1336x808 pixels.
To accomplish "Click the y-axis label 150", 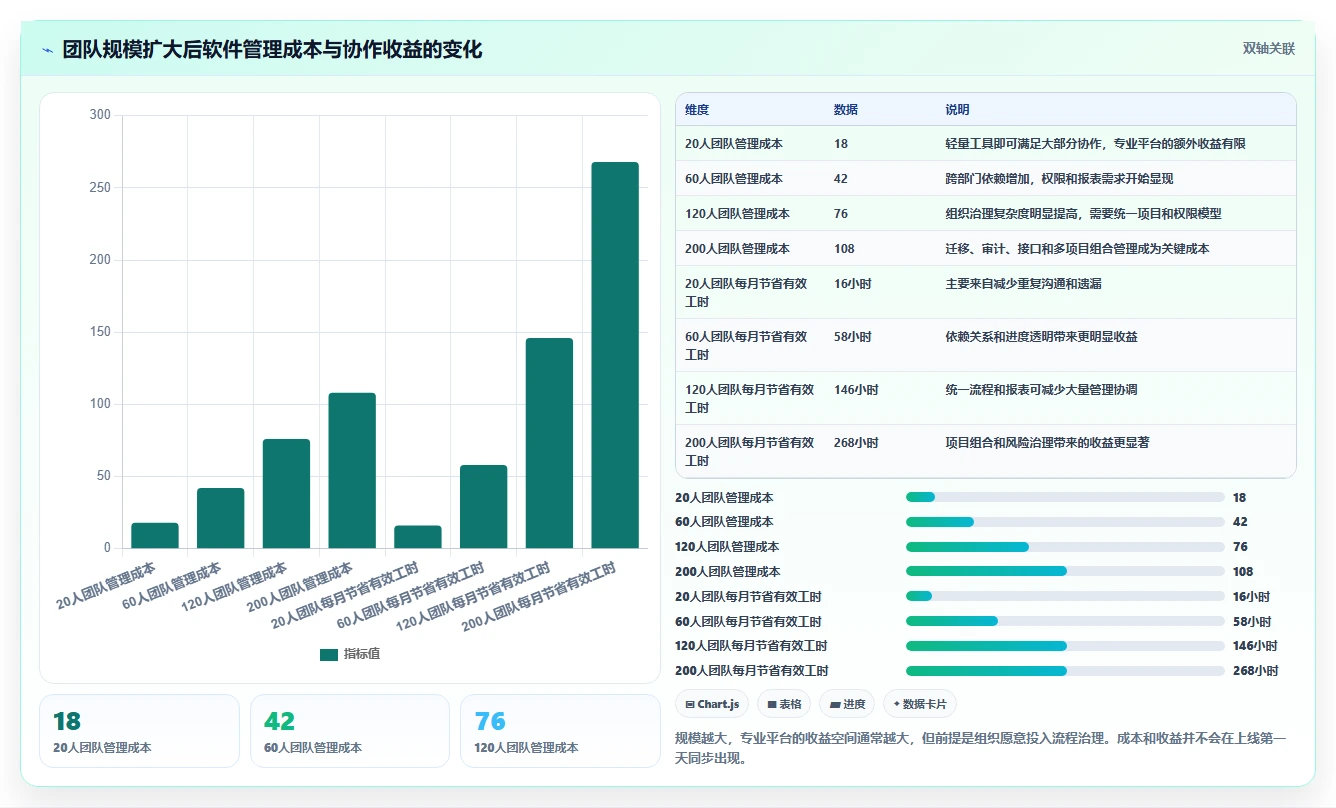I will pos(100,332).
